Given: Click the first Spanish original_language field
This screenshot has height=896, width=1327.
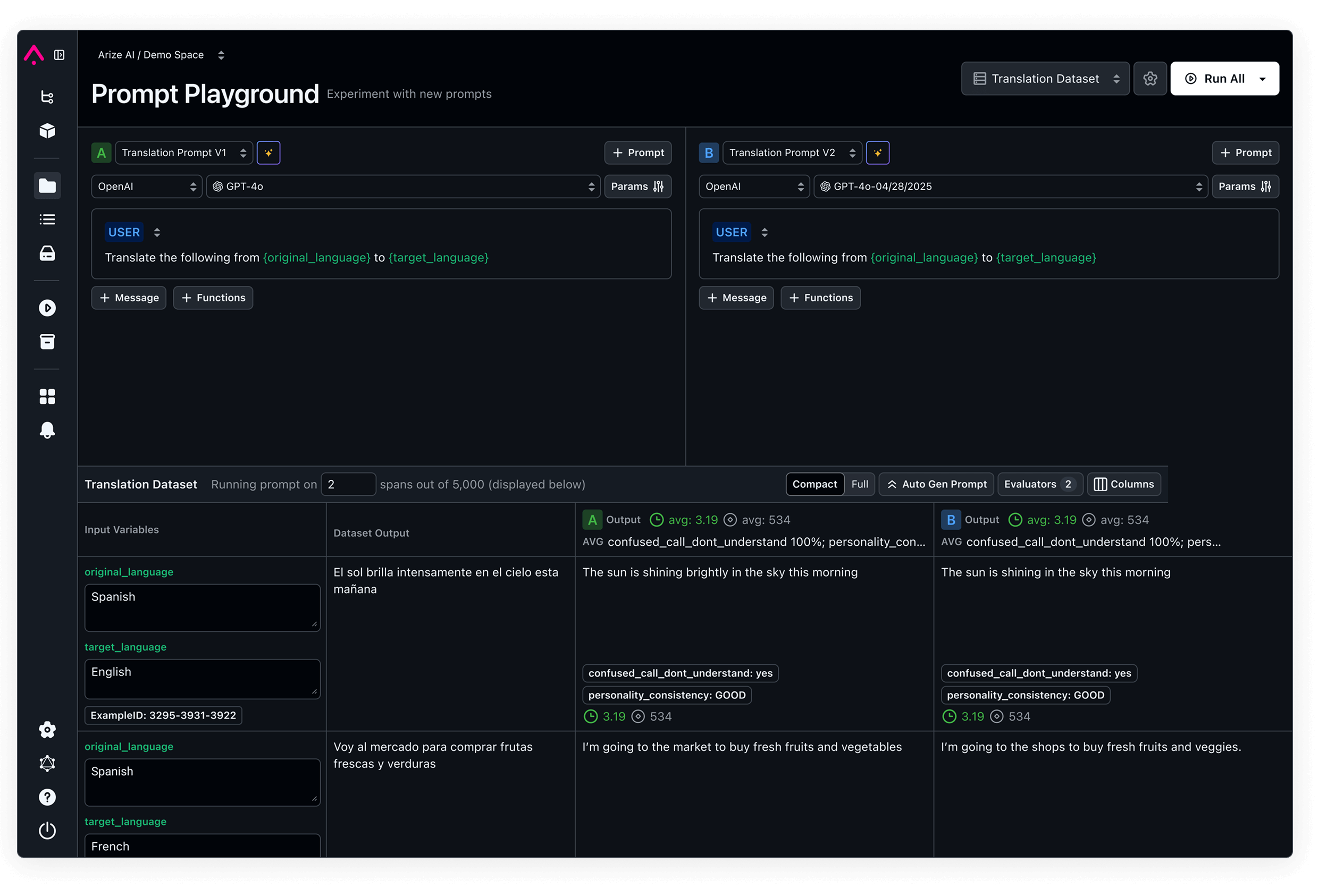Looking at the screenshot, I should [202, 608].
